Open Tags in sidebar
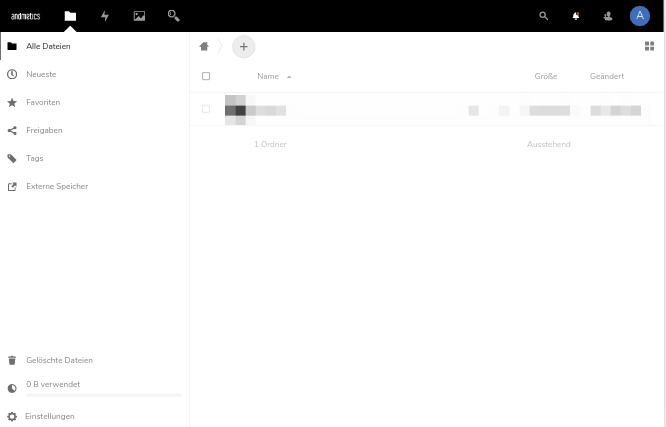The height and width of the screenshot is (427, 666). pyautogui.click(x=94, y=158)
